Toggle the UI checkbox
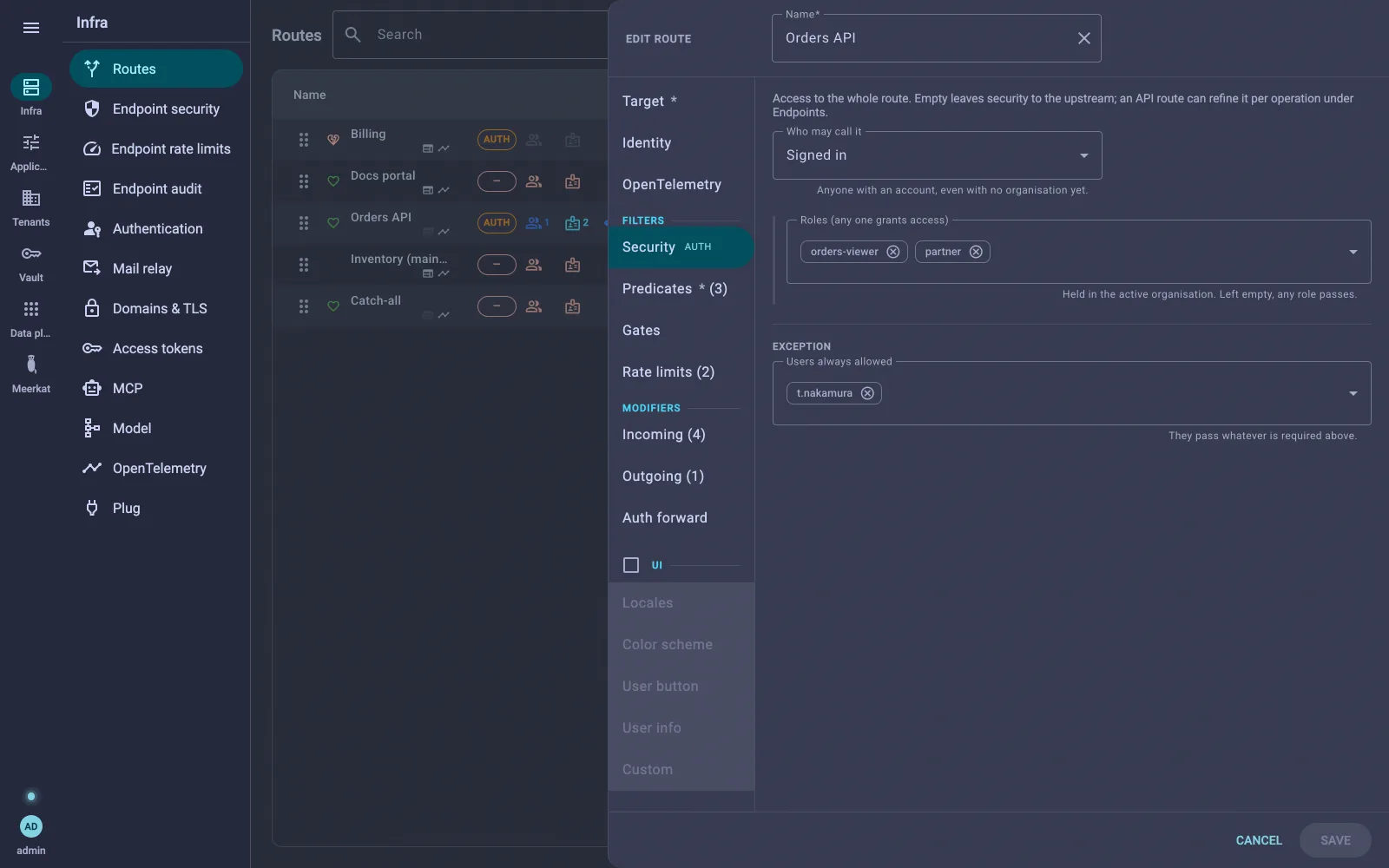1389x868 pixels. 631,565
